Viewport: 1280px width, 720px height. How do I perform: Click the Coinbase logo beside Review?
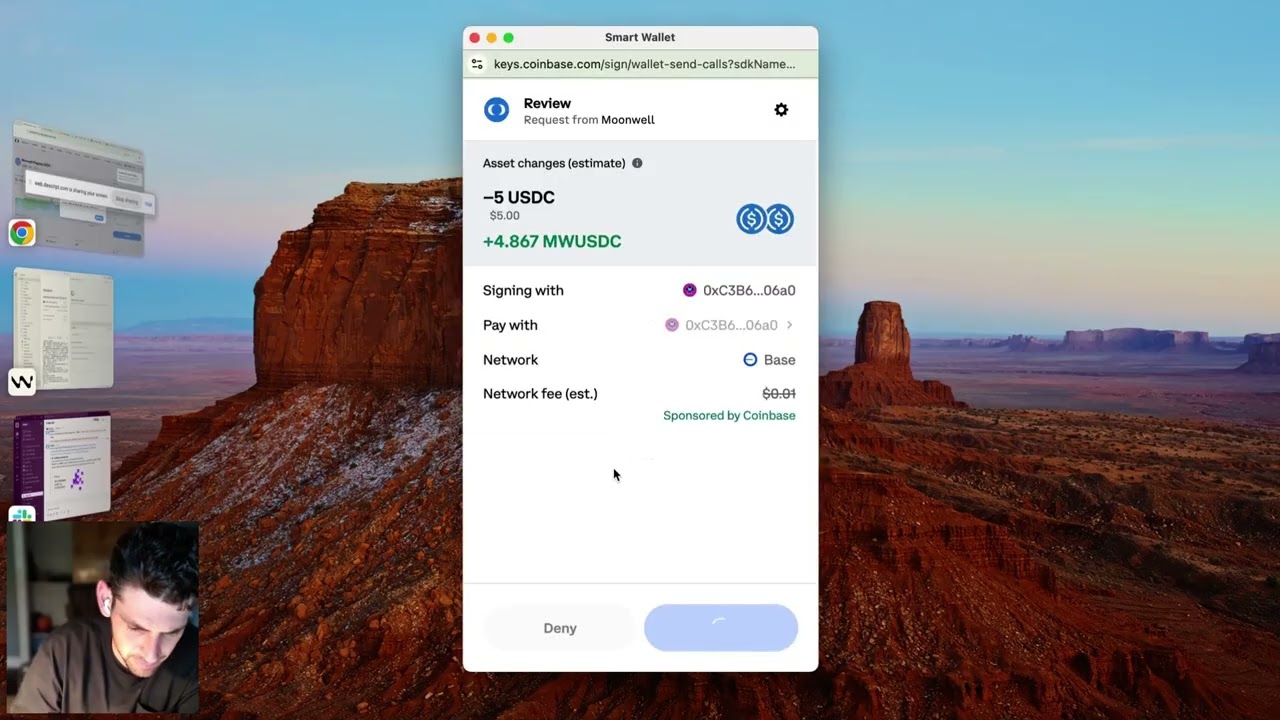[x=496, y=110]
